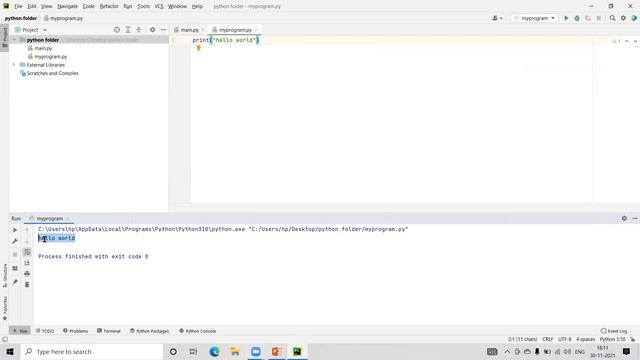
Task: Click the Stop icon in top toolbar
Action: coord(598,18)
